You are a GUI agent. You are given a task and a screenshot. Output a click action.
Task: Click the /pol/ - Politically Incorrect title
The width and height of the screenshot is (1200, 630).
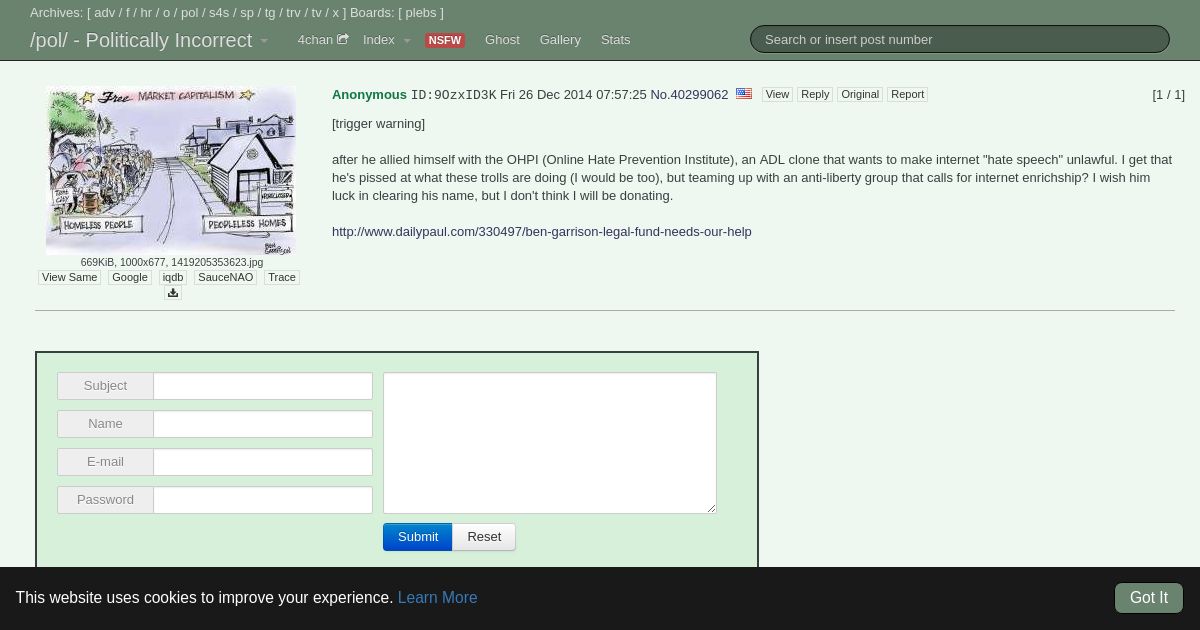tap(141, 41)
